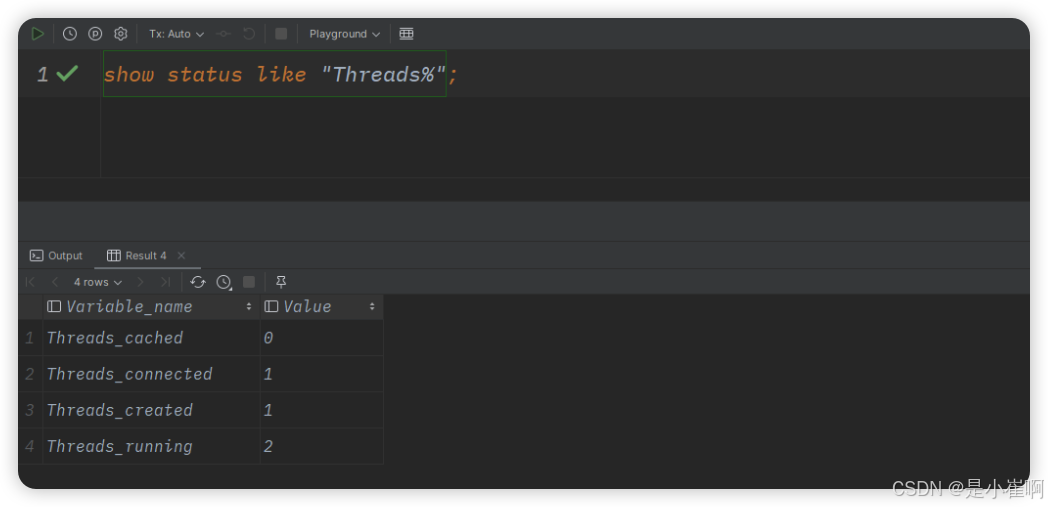Select row number 1 in the grid gutter
The image size is (1048, 507).
tap(30, 338)
